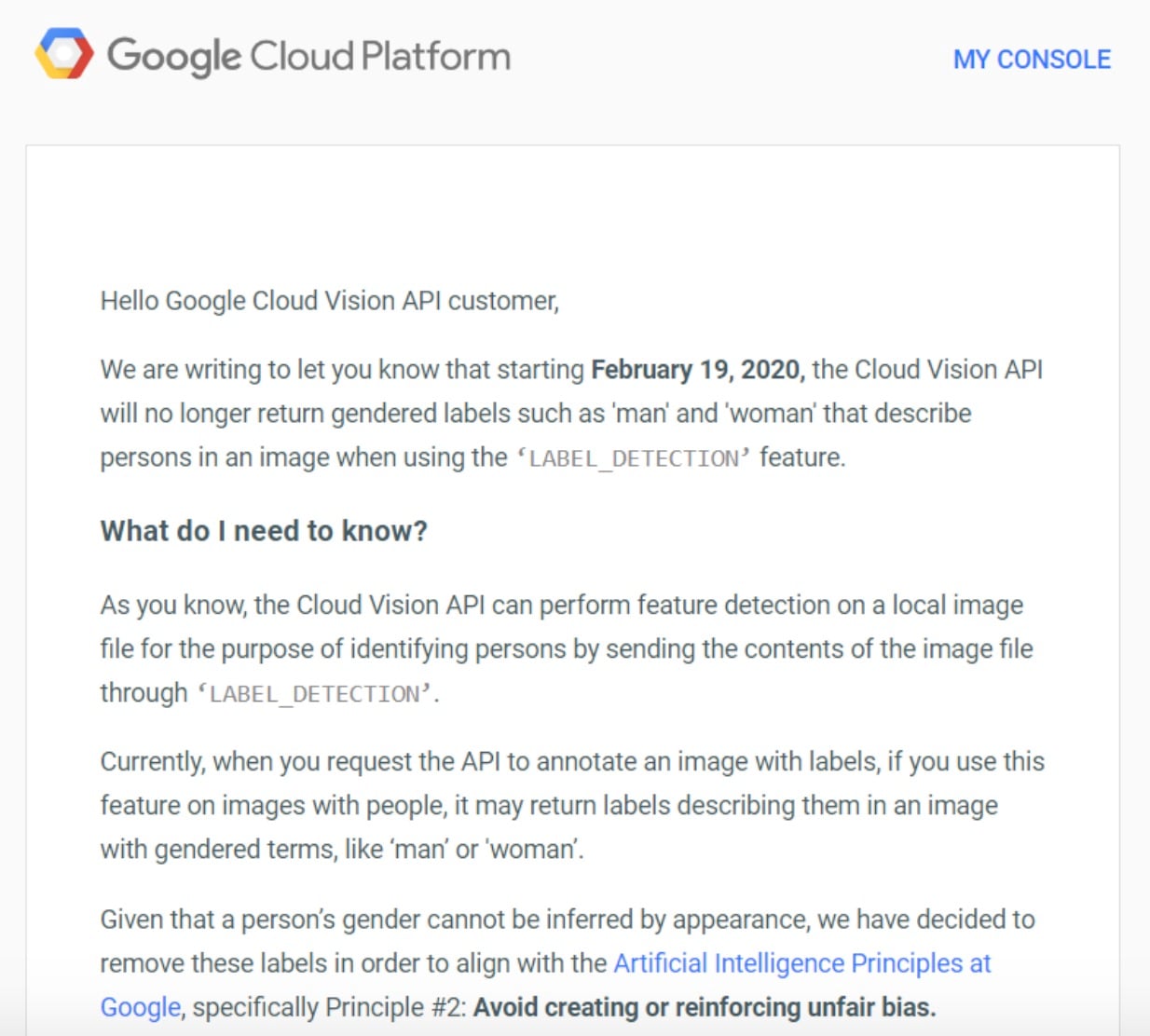Viewport: 1150px width, 1036px height.
Task: Click the line 'will no longer return gendered labels'
Action: tap(536, 414)
